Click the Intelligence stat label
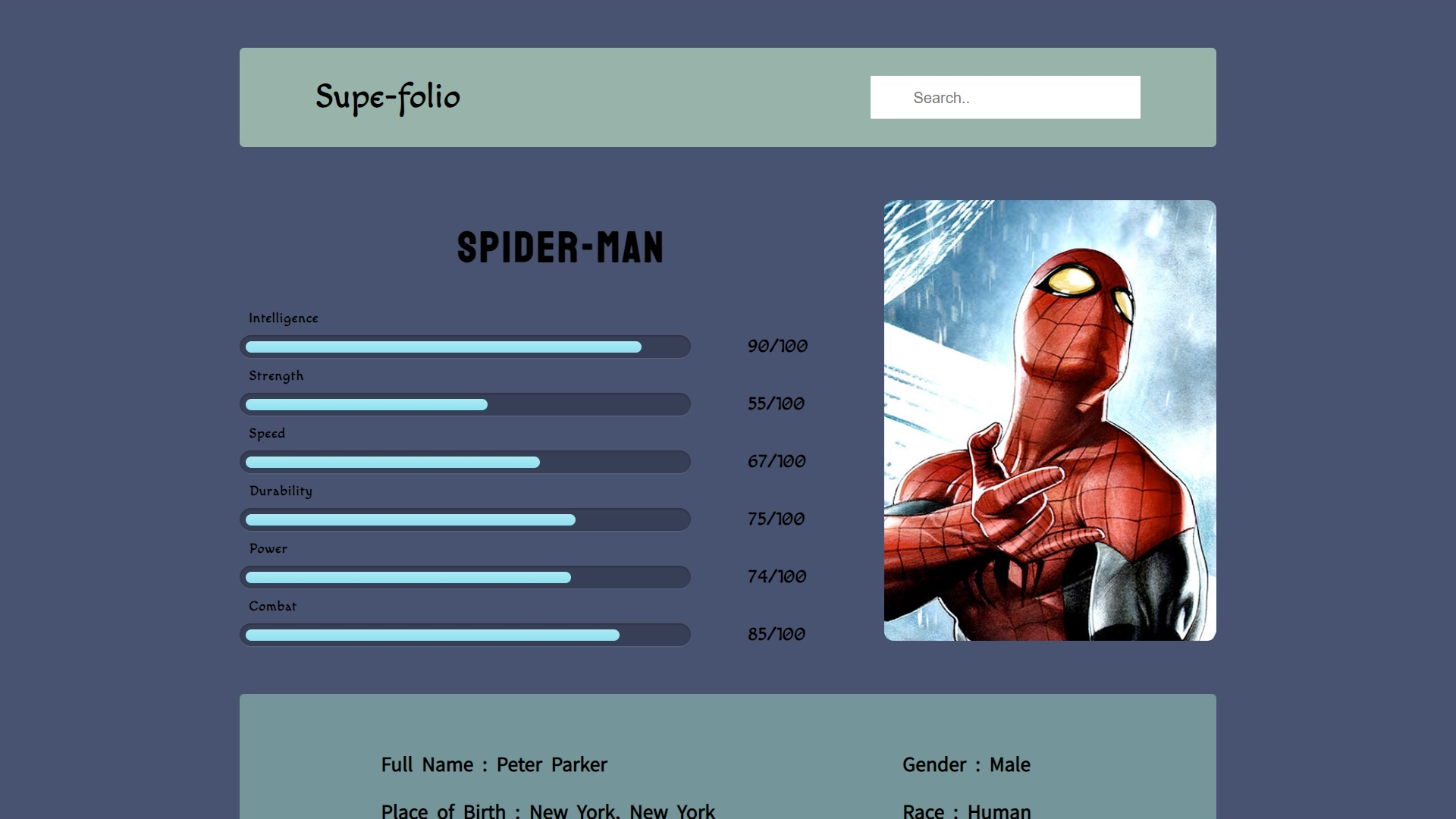Screen dimensions: 1456x819 click(284, 318)
